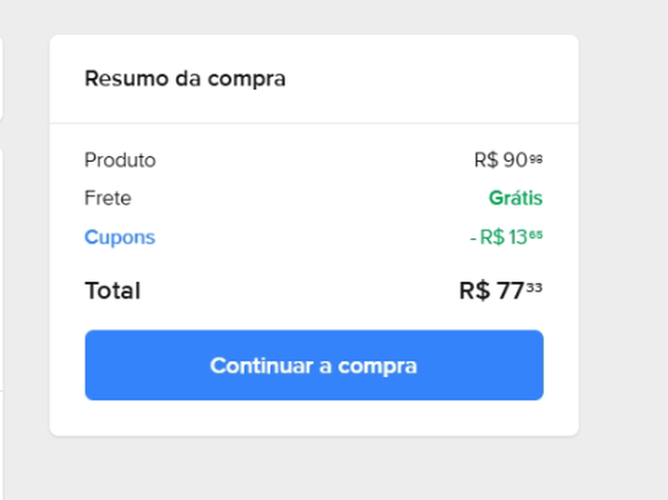
Task: Open the Cupons link
Action: (119, 238)
